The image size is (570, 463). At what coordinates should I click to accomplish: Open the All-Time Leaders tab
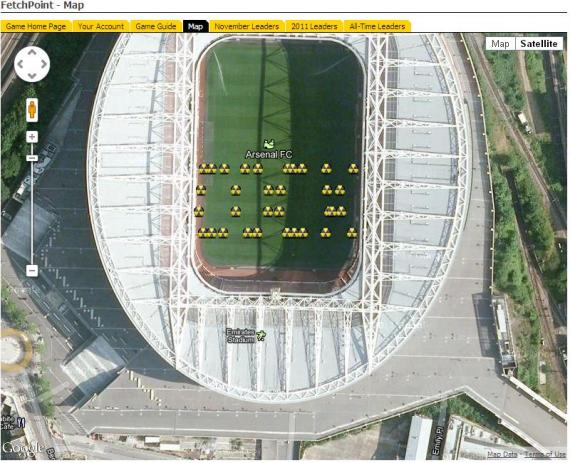(377, 27)
